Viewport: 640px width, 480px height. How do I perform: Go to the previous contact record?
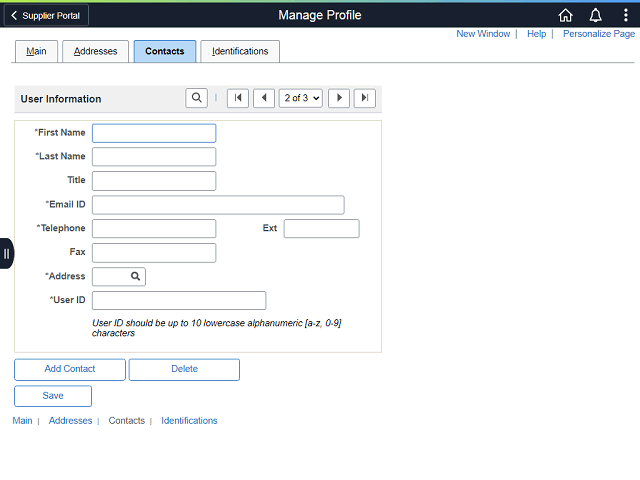coord(264,98)
